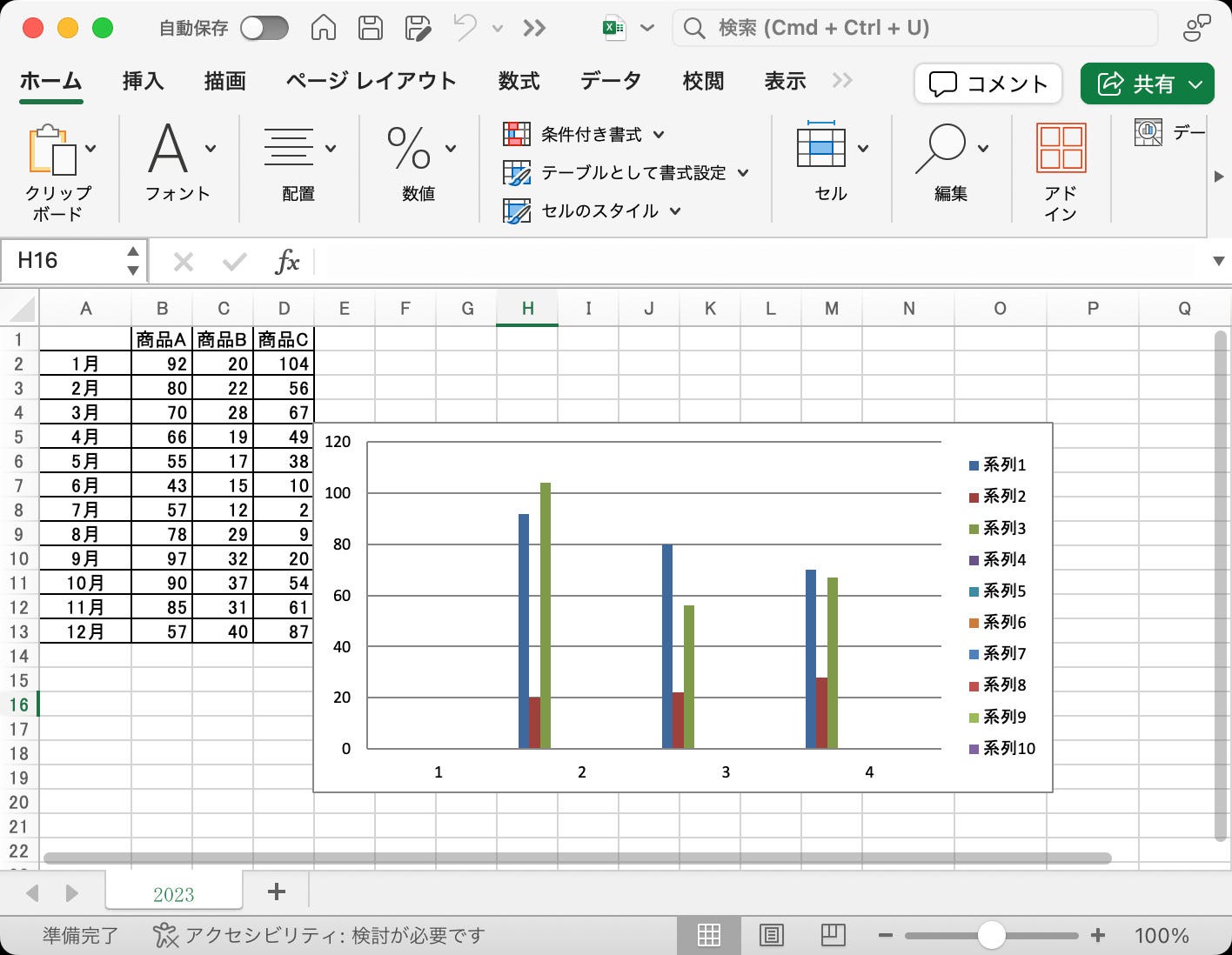Screen dimensions: 1232x955
Task: Open the account sharing people icon
Action: 1196,28
